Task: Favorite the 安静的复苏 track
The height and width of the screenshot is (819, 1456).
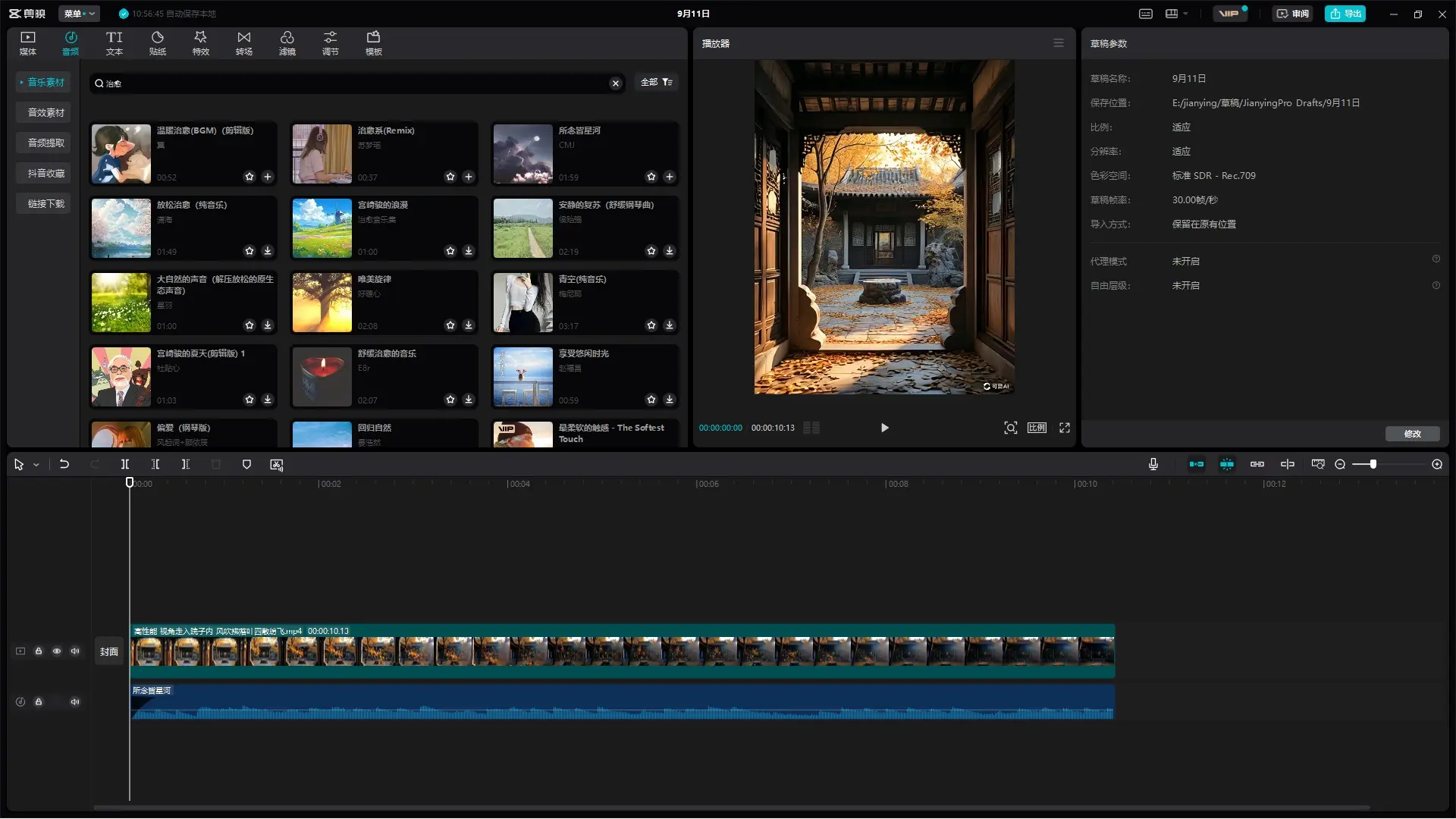Action: (651, 251)
